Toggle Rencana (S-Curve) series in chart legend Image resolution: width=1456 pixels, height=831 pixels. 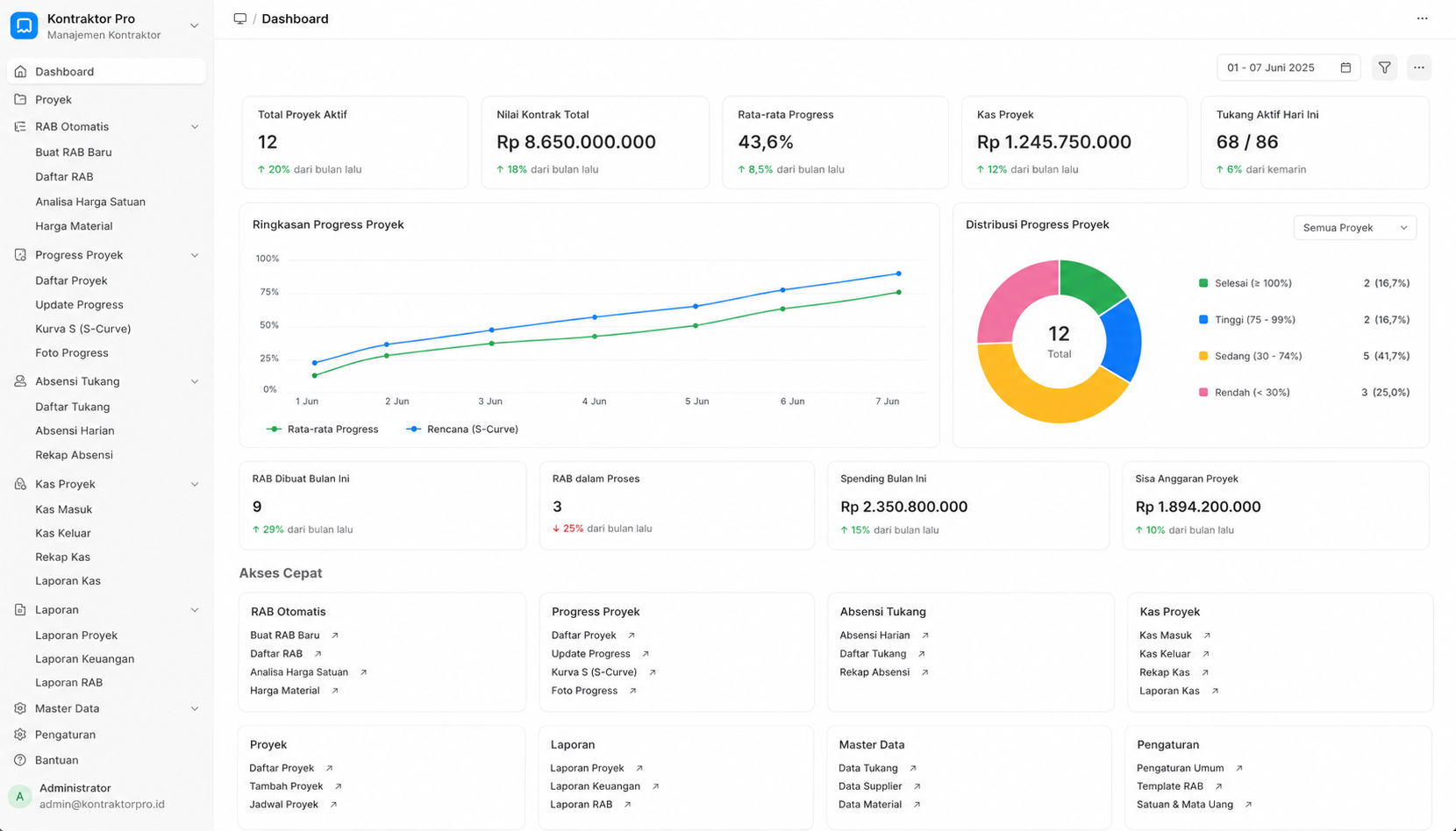tap(462, 430)
